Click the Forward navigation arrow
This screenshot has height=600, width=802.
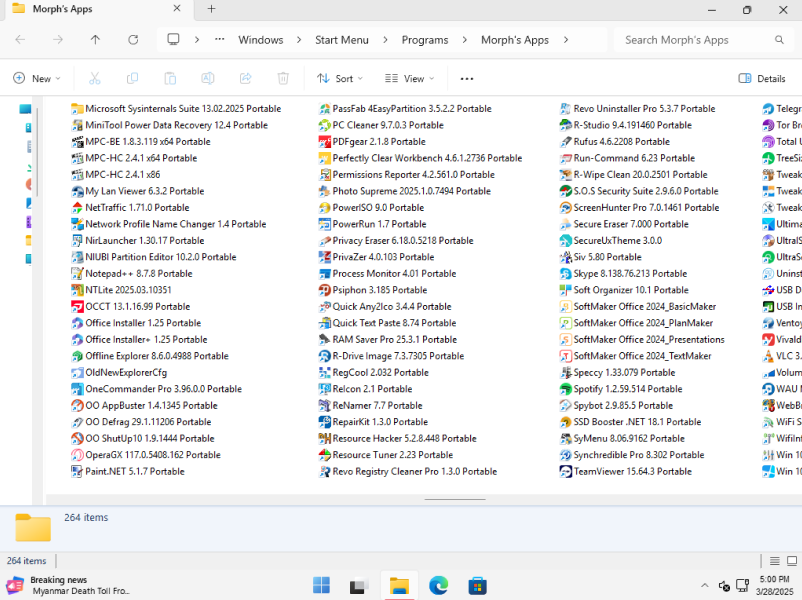point(58,39)
